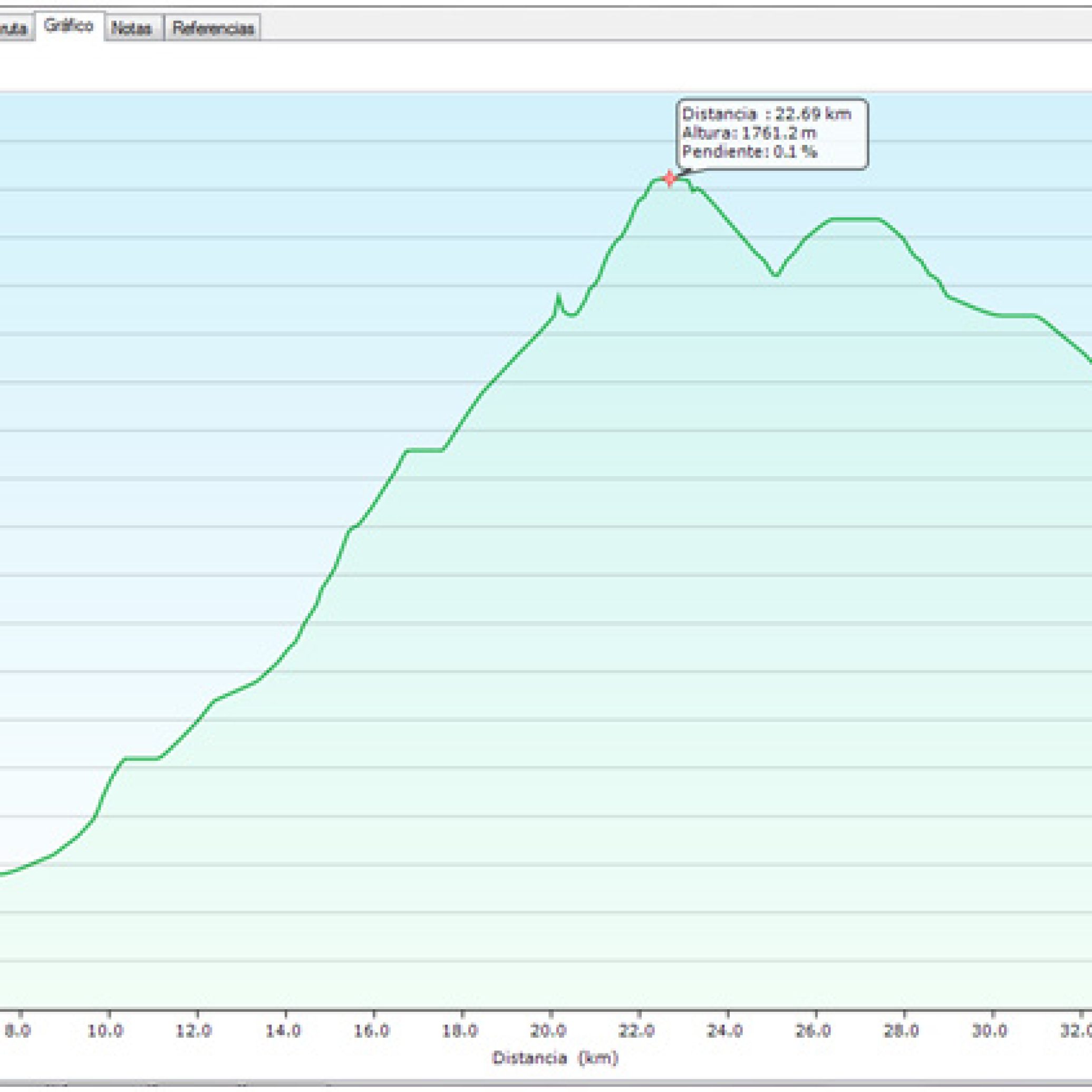Click the tooltip text 'Pendiente: 0.1 %'
This screenshot has width=1092, height=1092.
749,151
